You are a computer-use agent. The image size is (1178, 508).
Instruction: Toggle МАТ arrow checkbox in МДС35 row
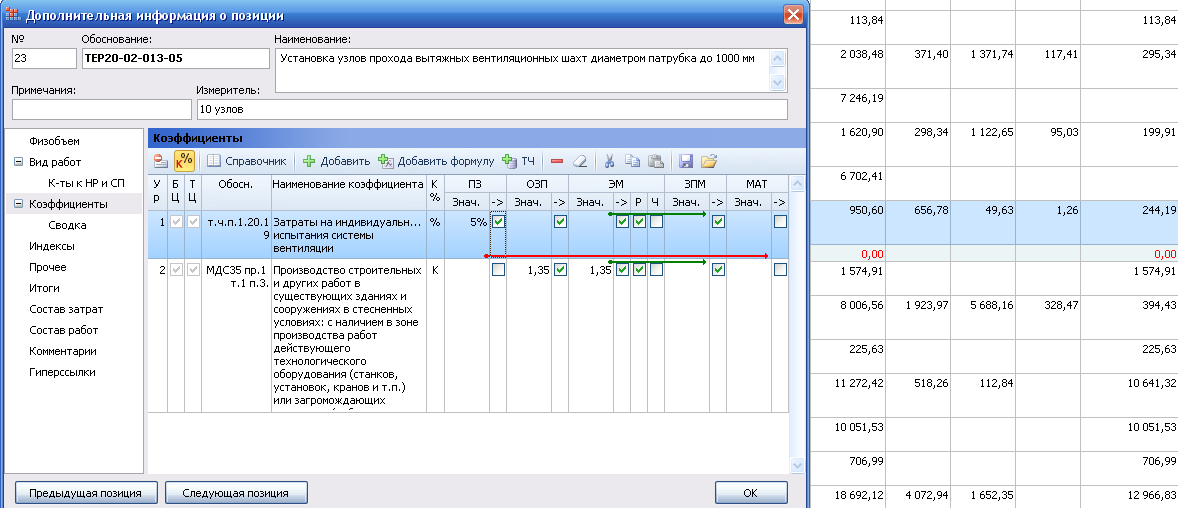point(781,270)
